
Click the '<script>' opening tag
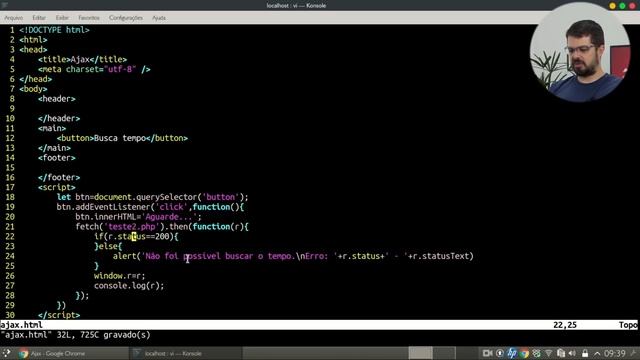coord(57,187)
